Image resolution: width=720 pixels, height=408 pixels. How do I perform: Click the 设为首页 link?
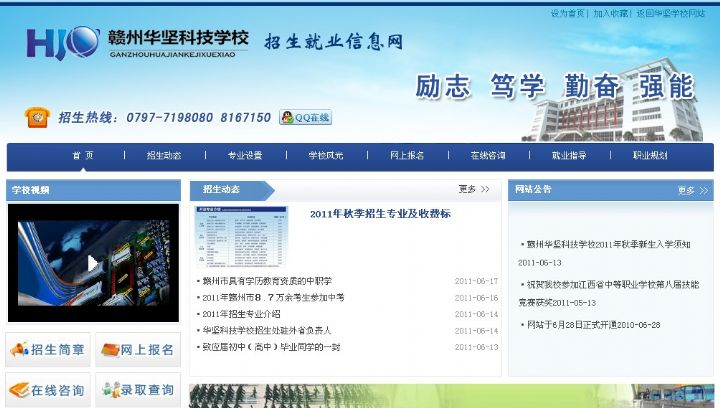click(x=567, y=13)
